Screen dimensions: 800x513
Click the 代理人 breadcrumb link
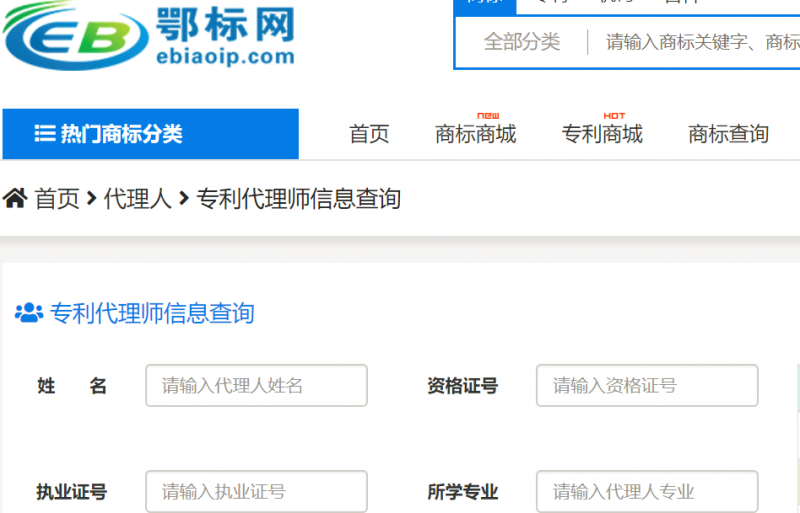tap(137, 199)
